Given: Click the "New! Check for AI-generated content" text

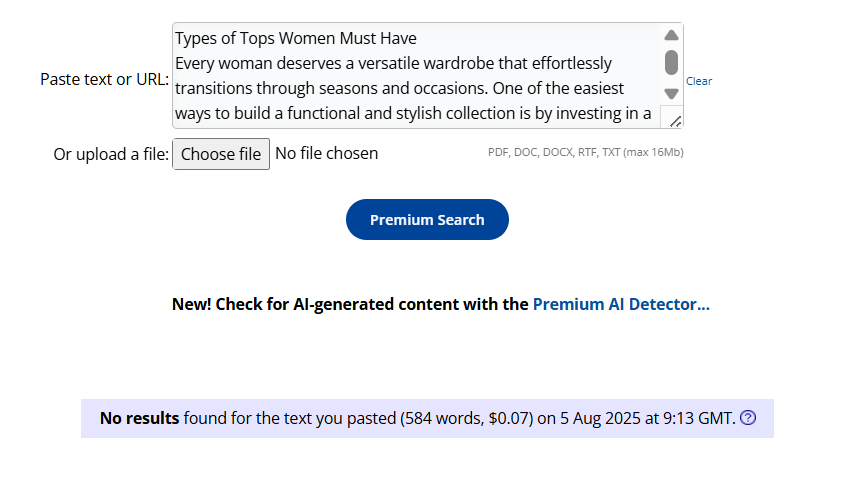Looking at the screenshot, I should coord(350,304).
